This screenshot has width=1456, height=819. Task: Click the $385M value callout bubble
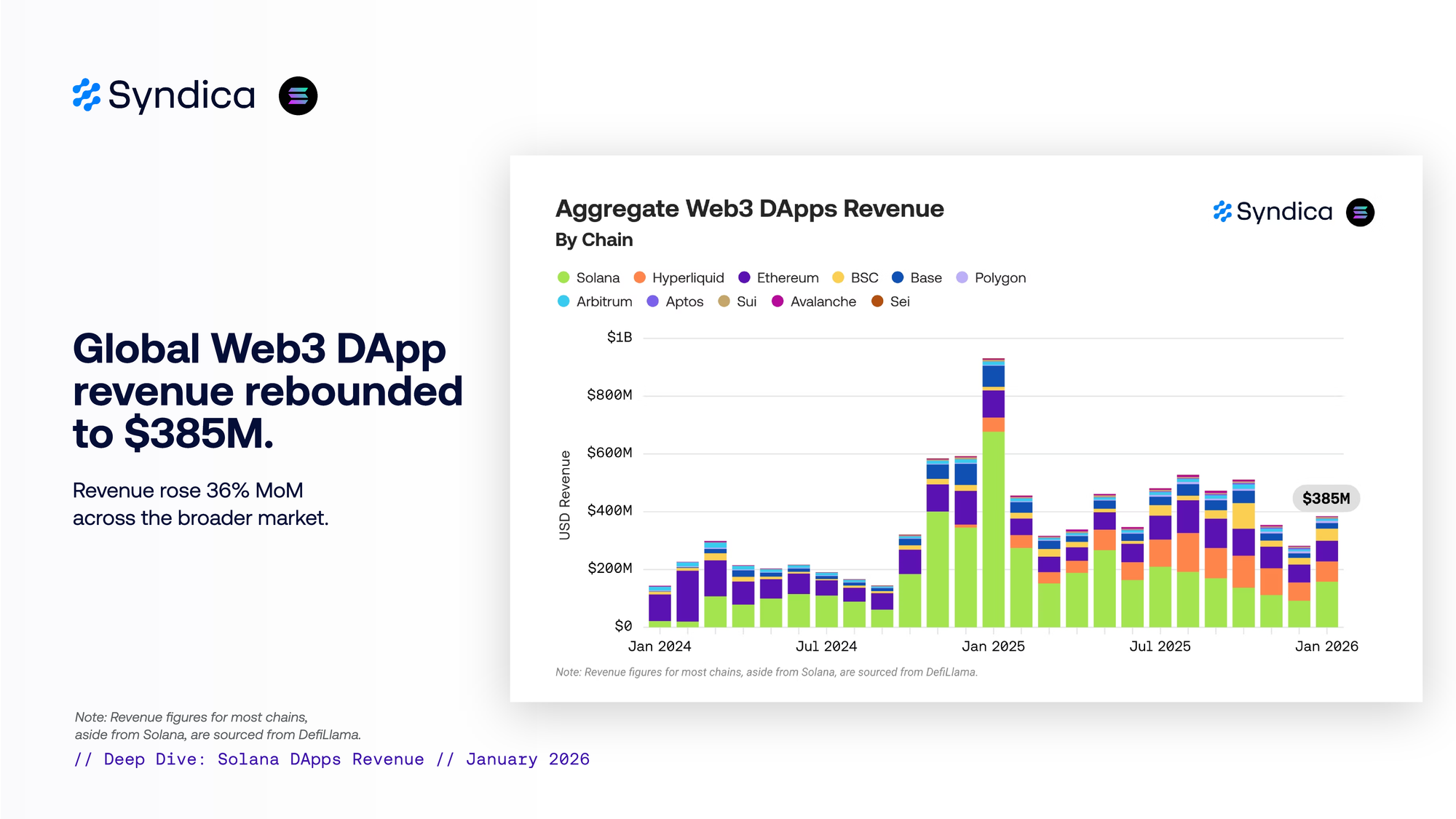(1326, 499)
